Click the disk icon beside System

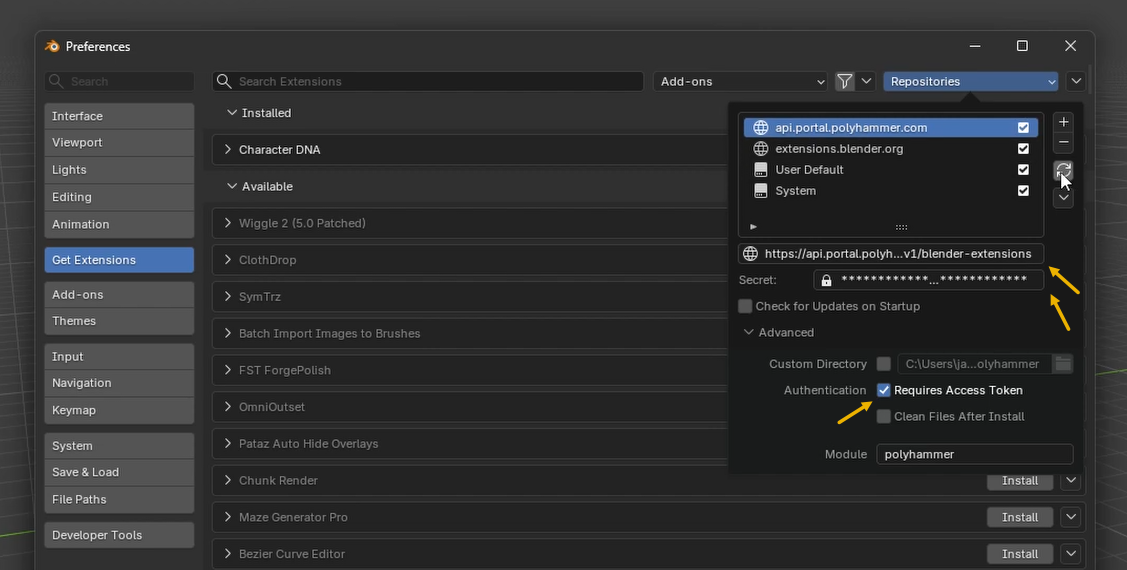pos(760,190)
